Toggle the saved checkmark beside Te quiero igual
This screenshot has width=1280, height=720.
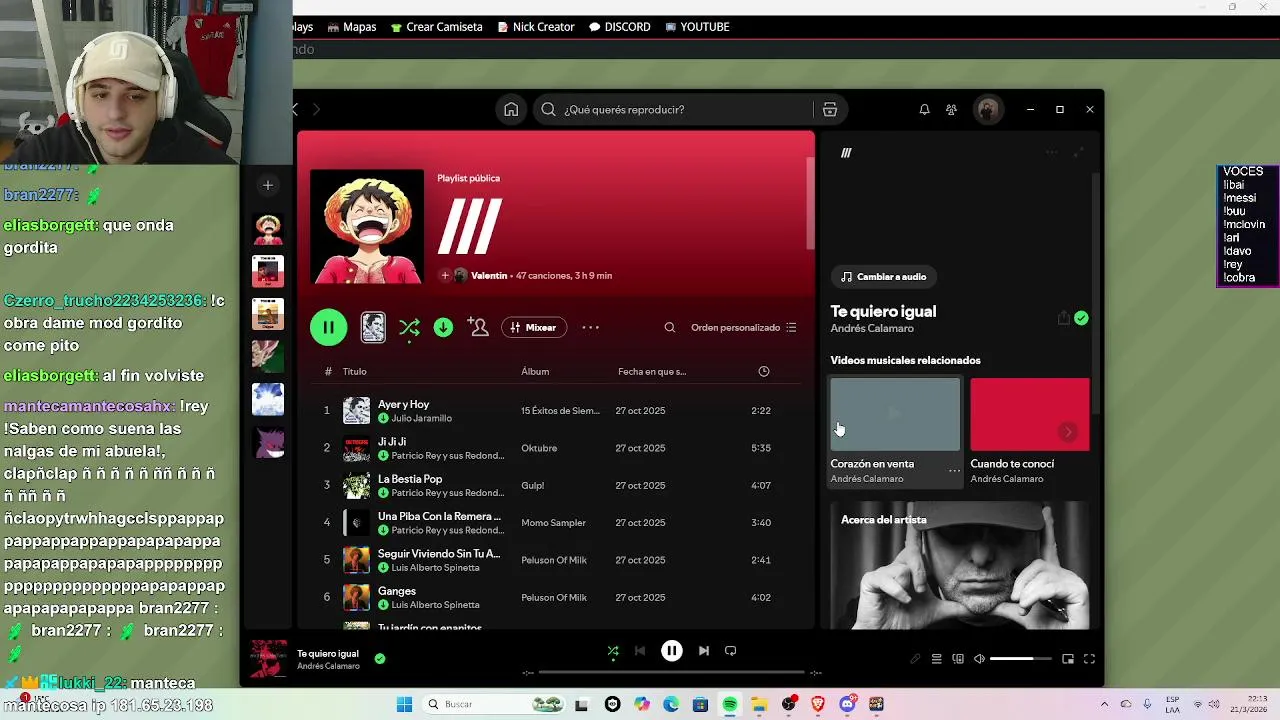coord(1082,318)
